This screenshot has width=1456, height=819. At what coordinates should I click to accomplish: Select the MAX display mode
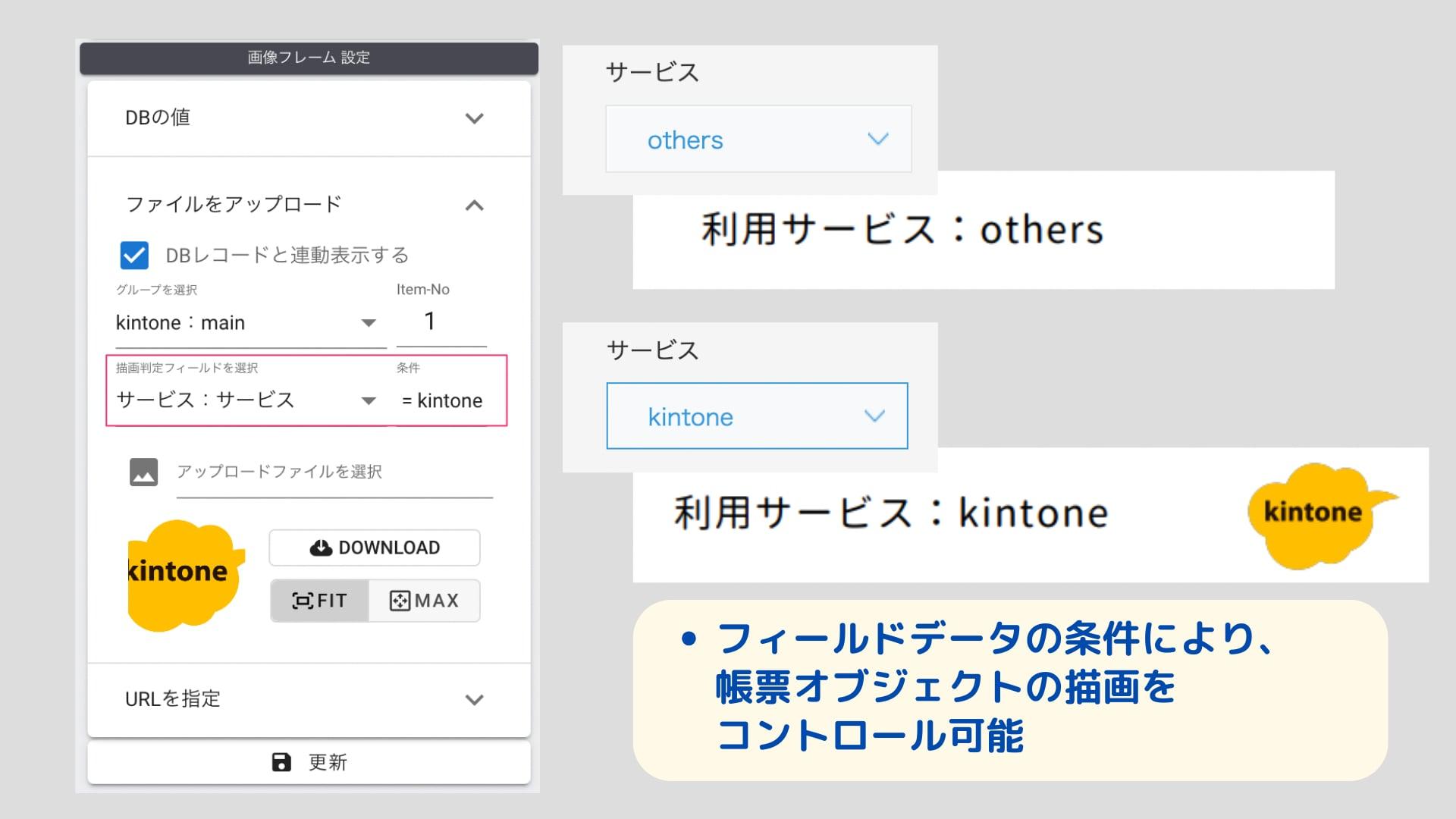[x=425, y=601]
